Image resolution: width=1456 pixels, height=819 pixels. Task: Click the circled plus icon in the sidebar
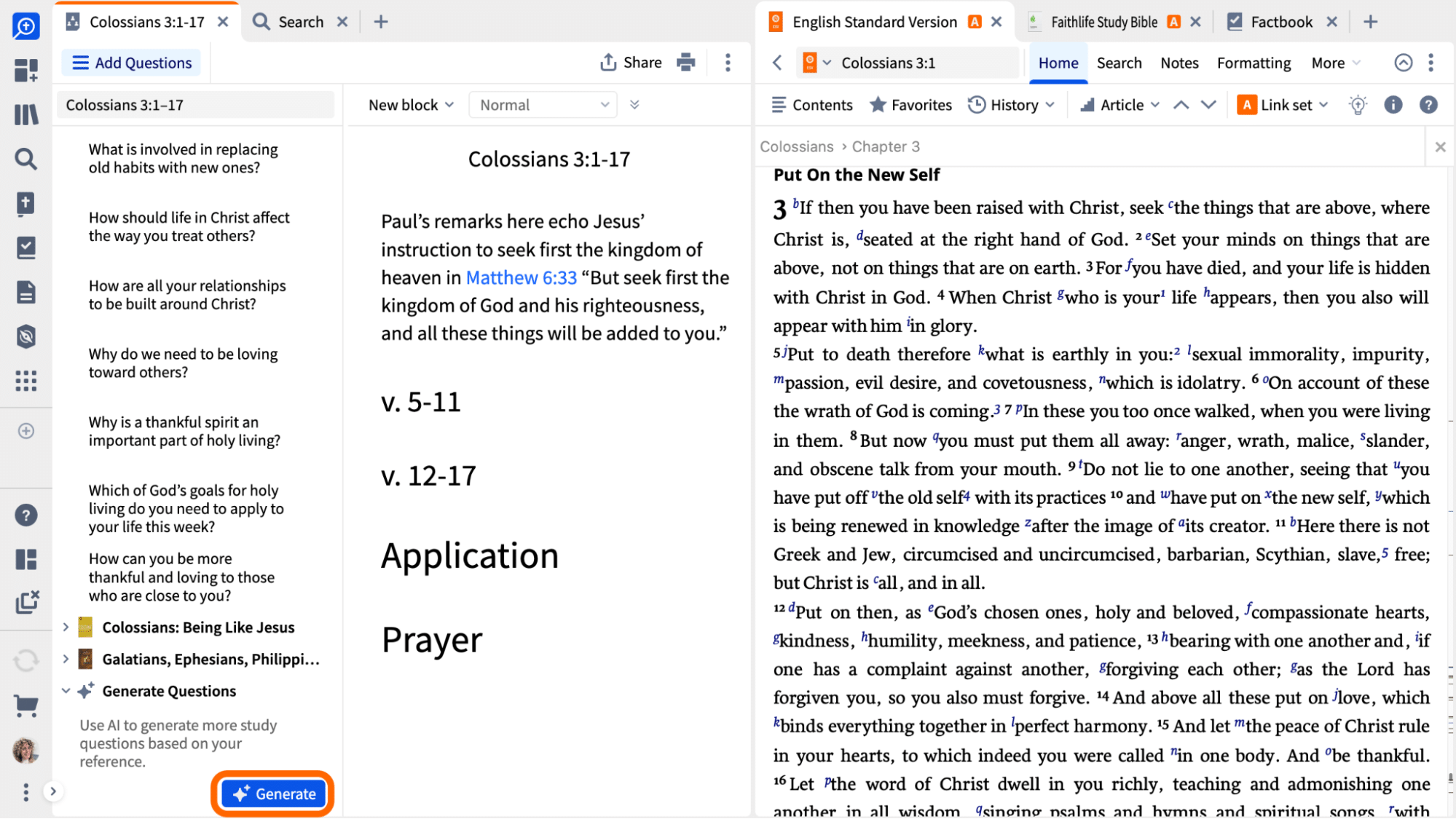tap(25, 431)
